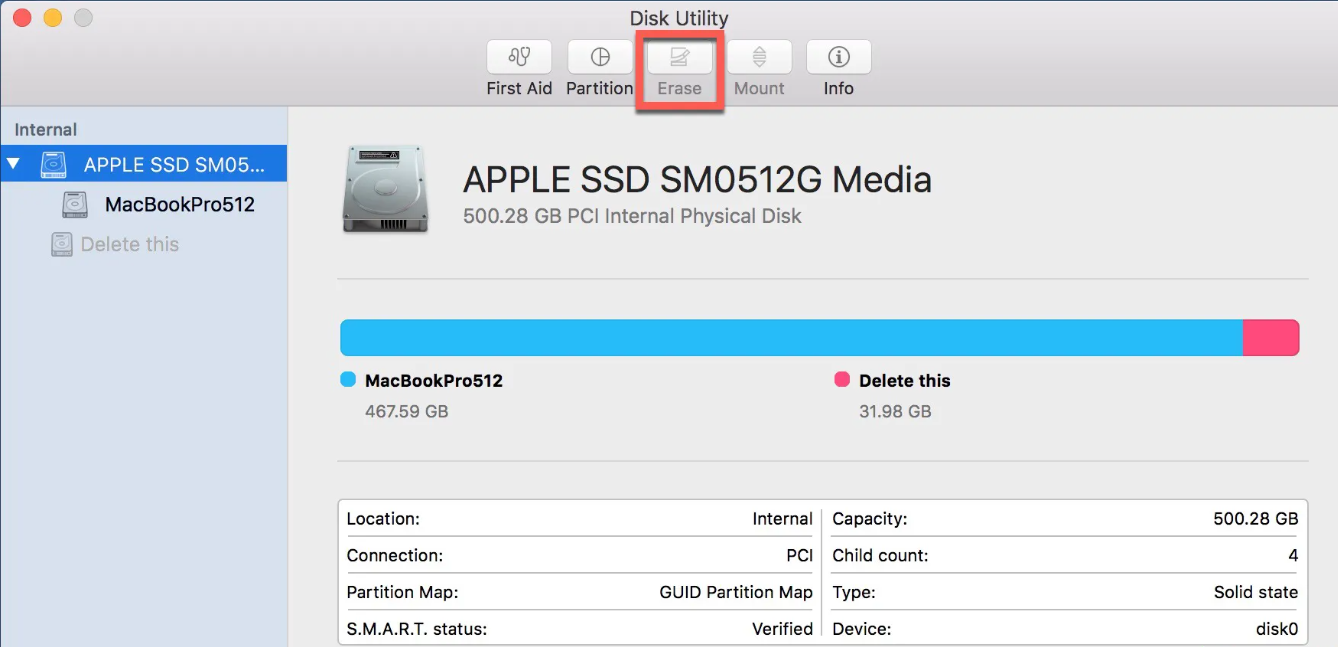Select MacBookPro512 in the sidebar
This screenshot has width=1338, height=647.
click(x=179, y=205)
